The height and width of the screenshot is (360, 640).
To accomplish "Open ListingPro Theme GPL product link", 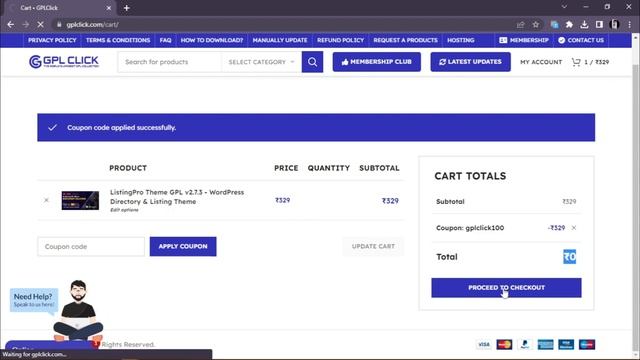I will point(177,197).
